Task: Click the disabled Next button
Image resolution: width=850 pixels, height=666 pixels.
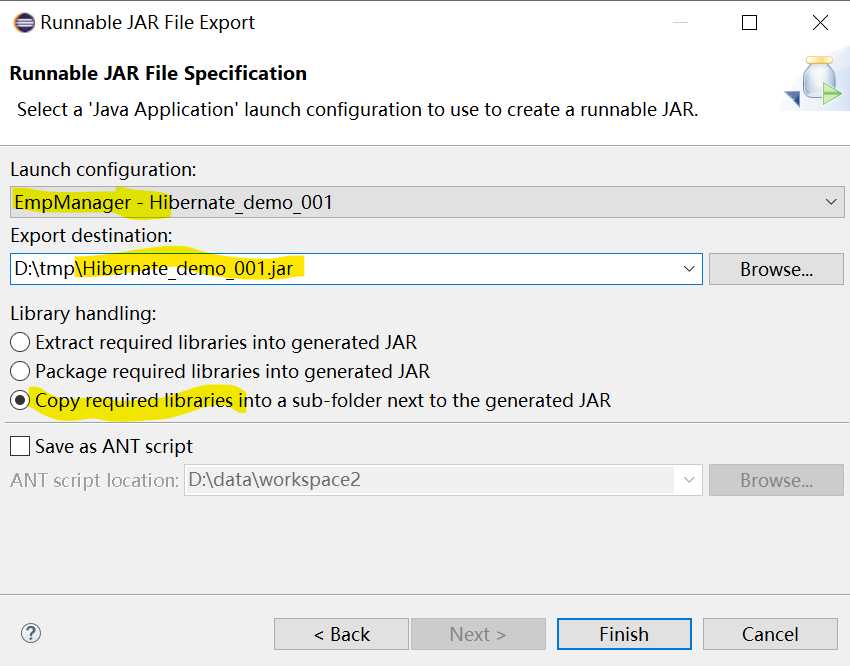Action: click(x=478, y=634)
